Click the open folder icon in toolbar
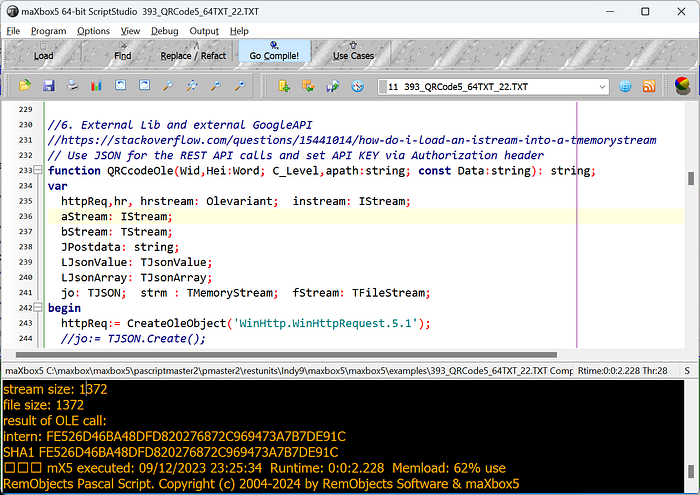This screenshot has width=700, height=495. click(x=25, y=85)
